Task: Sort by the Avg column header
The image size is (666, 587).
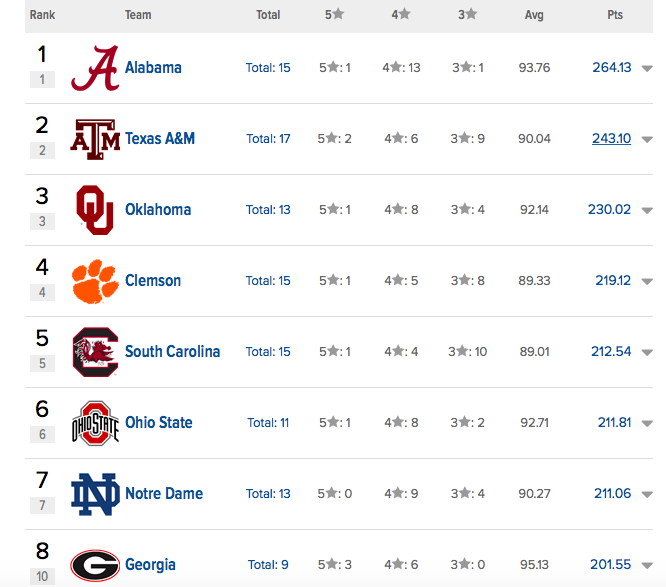Action: coord(534,15)
